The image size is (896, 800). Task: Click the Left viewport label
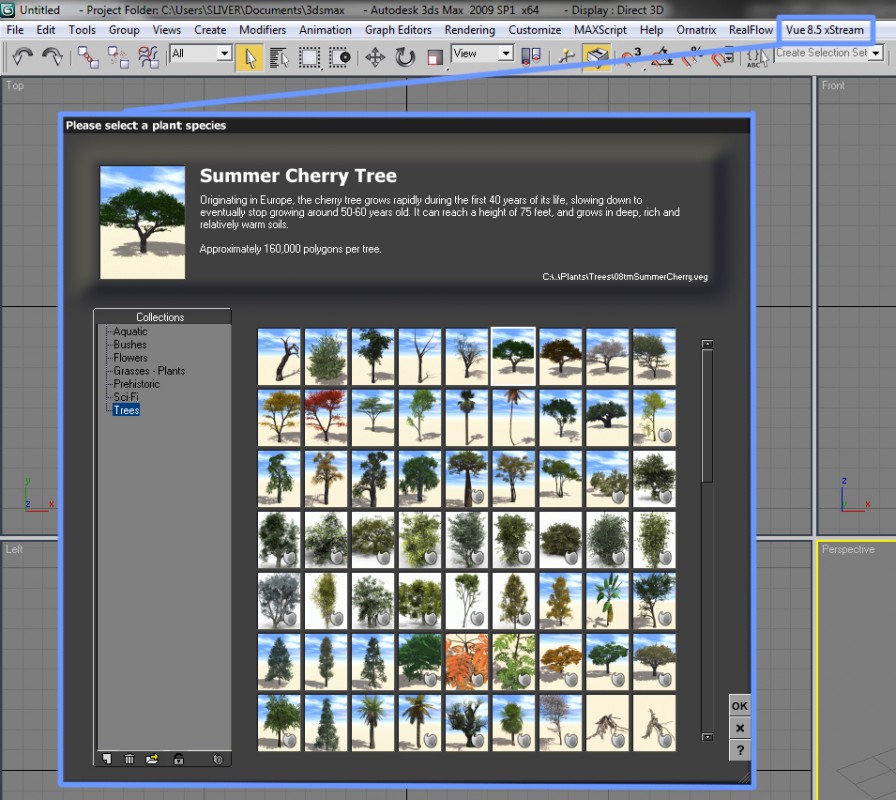click(x=14, y=549)
